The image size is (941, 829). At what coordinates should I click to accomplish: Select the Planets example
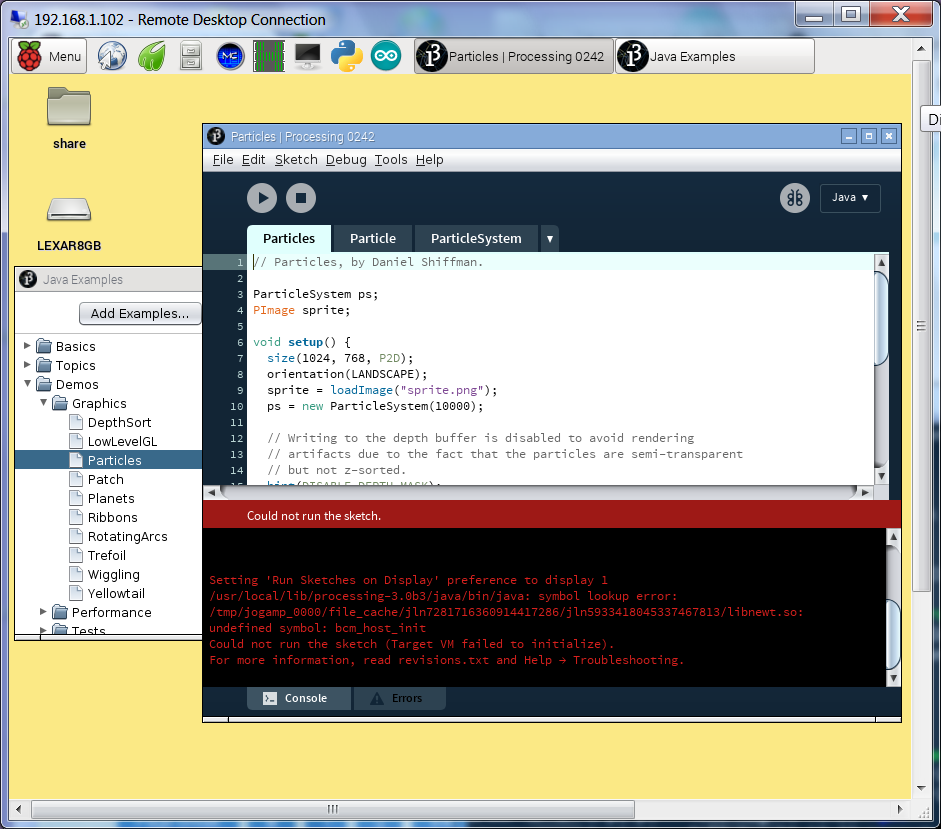(x=111, y=498)
